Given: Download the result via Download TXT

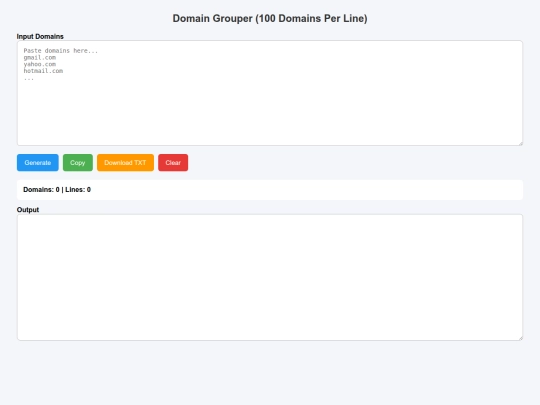Looking at the screenshot, I should [x=125, y=163].
